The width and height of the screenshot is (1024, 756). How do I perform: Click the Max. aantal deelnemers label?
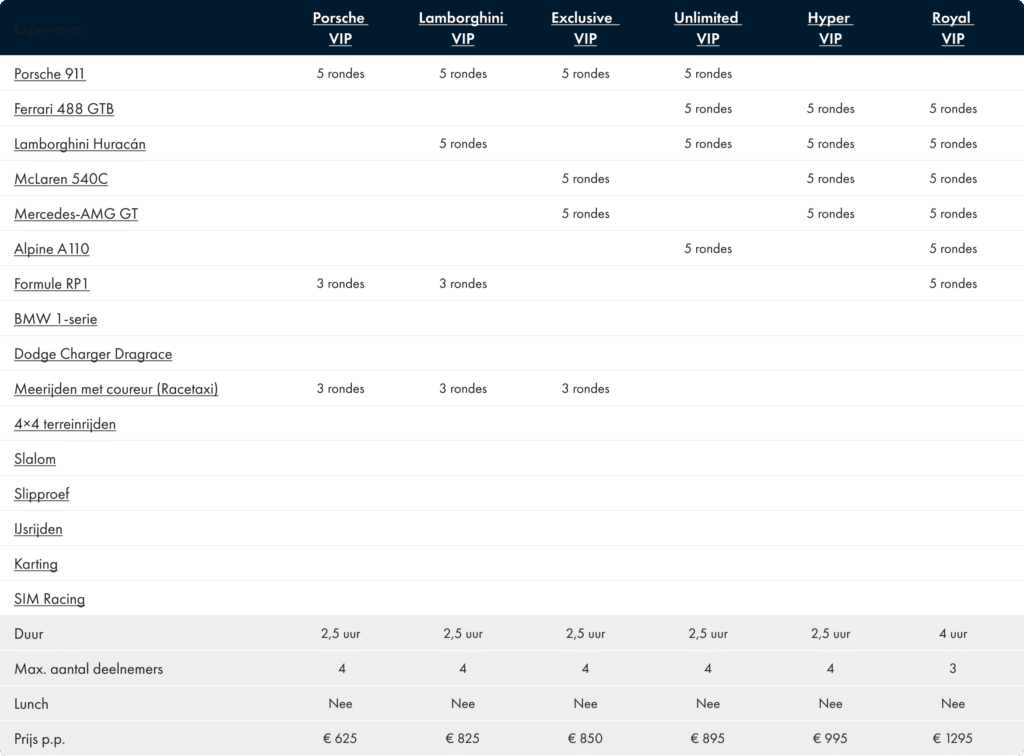click(89, 669)
